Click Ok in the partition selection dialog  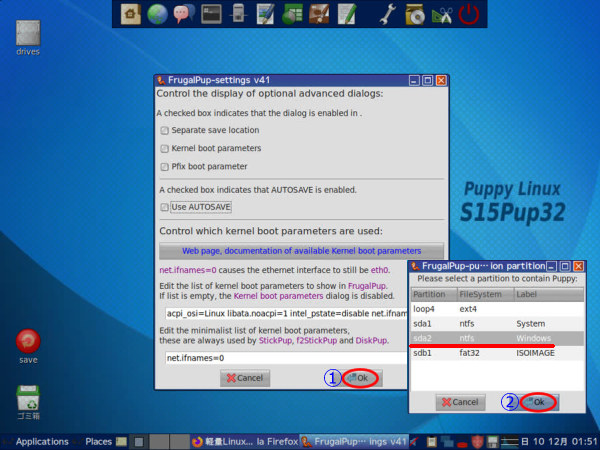(x=539, y=402)
